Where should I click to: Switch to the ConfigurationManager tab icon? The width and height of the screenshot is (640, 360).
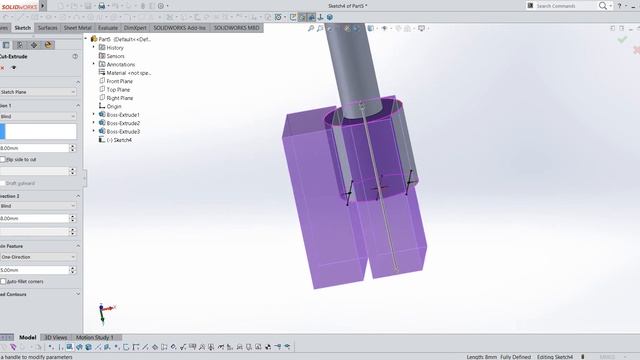(x=20, y=45)
